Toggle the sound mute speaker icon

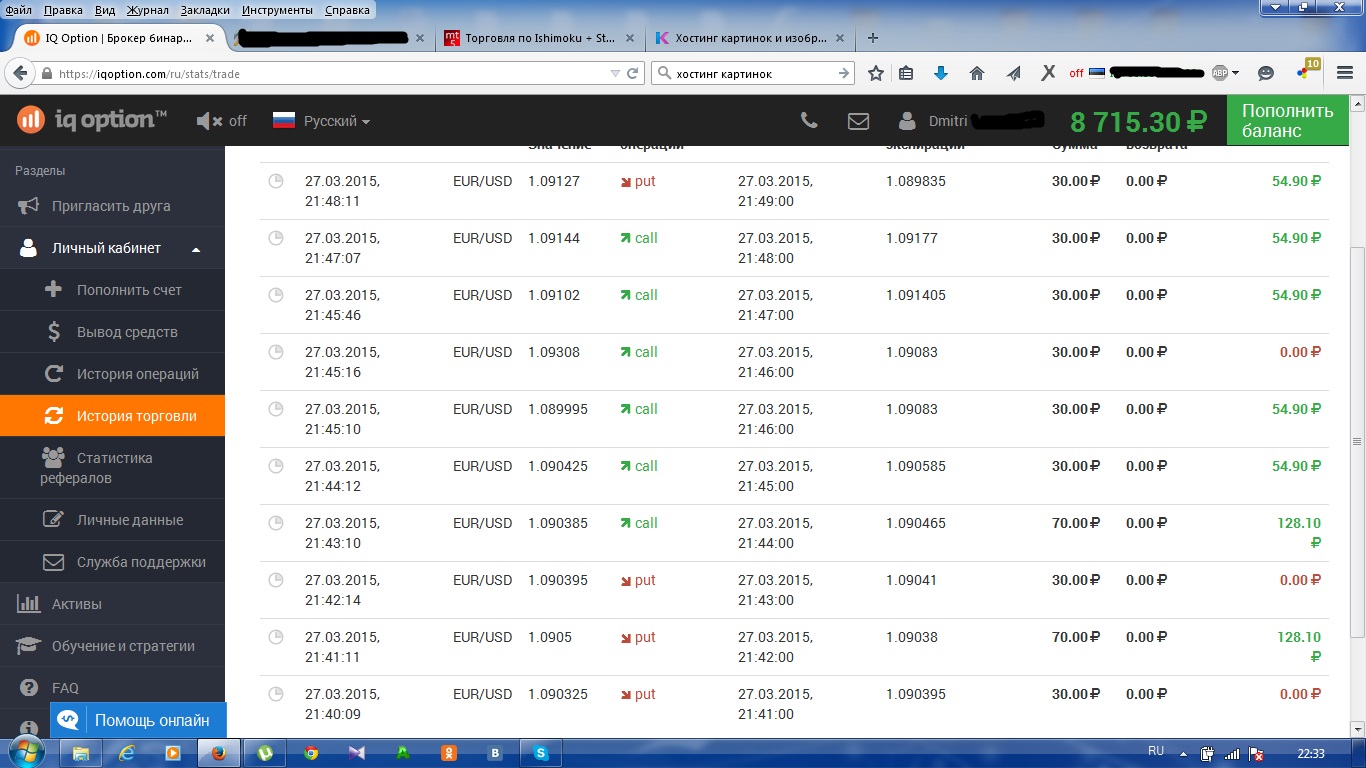209,121
